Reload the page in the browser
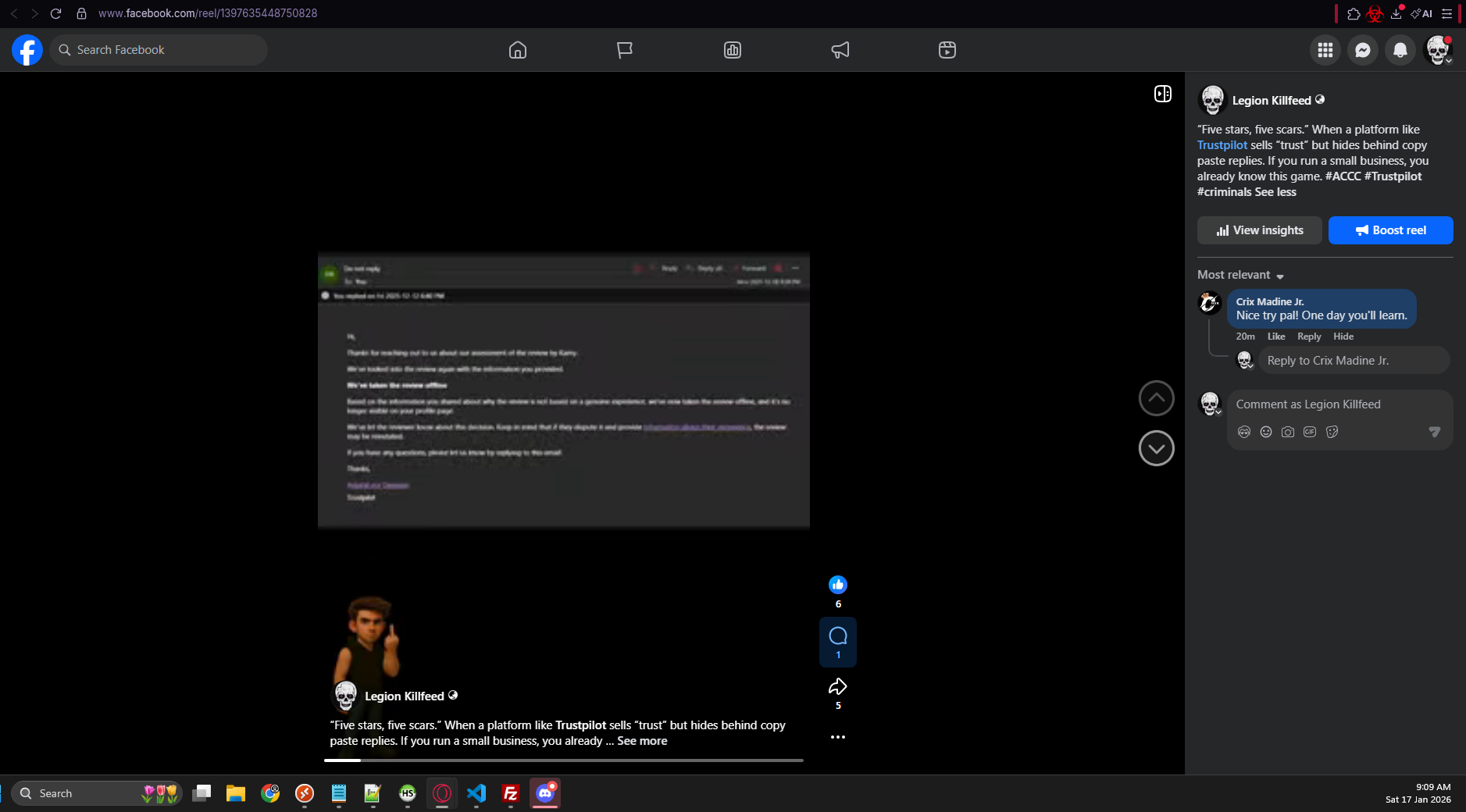The width and height of the screenshot is (1466, 812). tap(55, 13)
